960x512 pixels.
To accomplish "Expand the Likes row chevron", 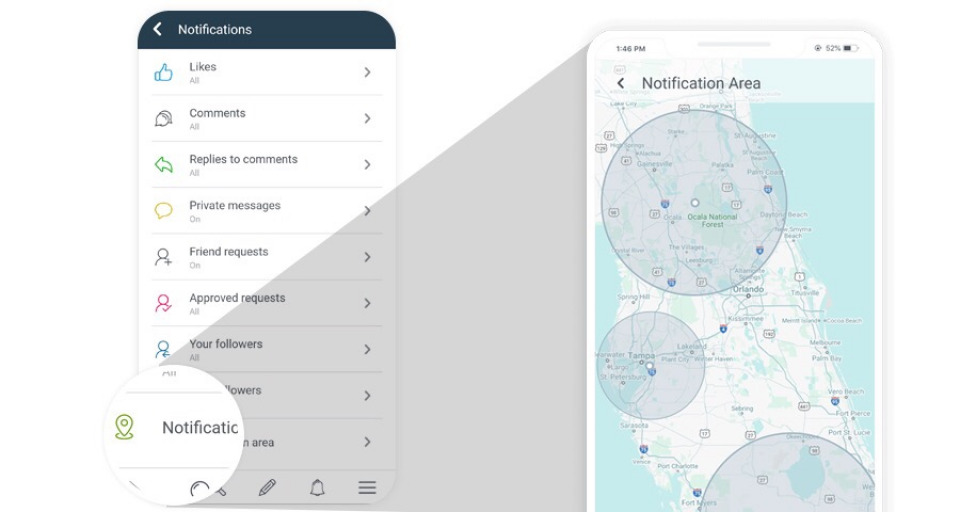I will [x=367, y=72].
